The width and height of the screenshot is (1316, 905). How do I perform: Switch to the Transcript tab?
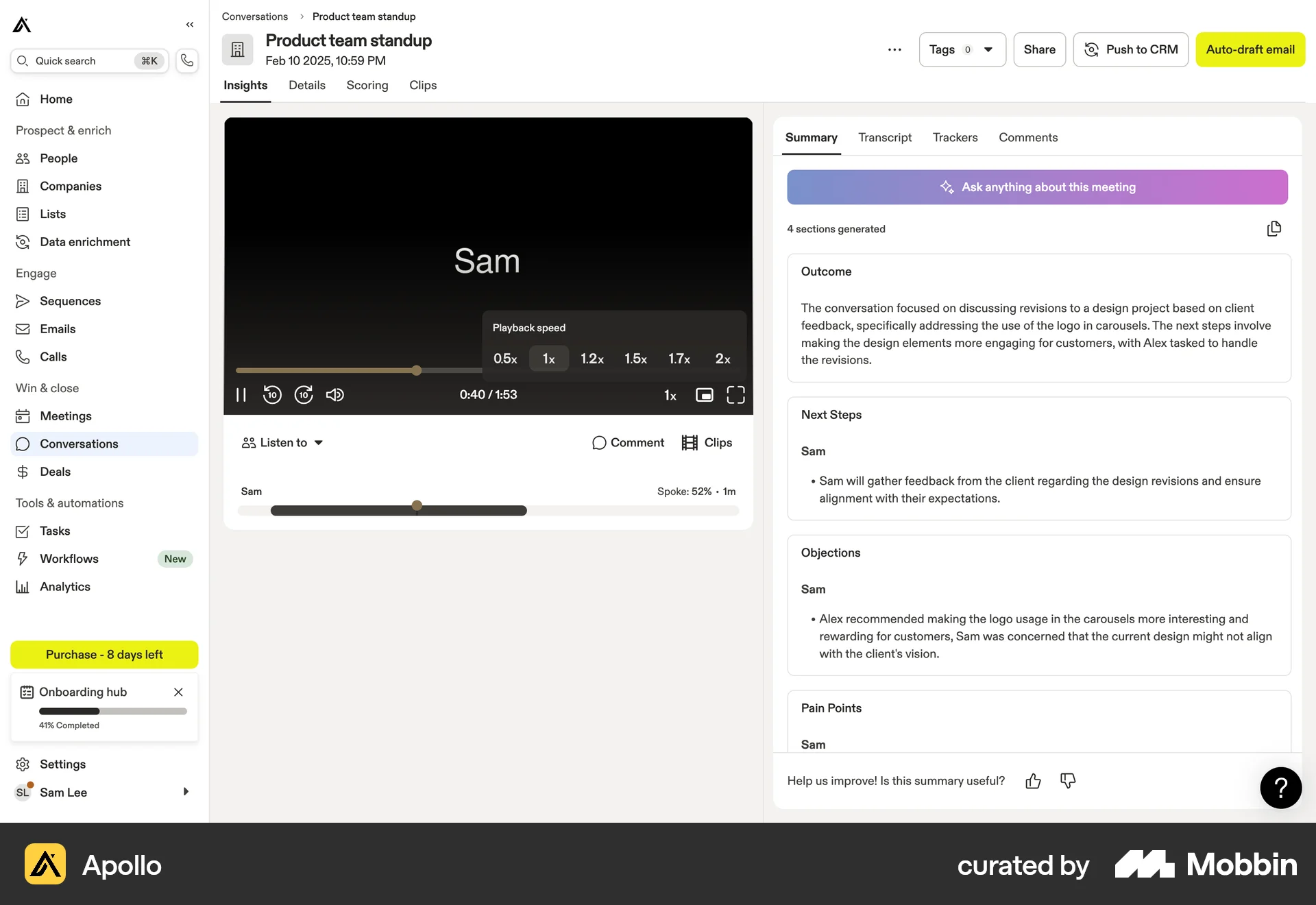click(885, 137)
